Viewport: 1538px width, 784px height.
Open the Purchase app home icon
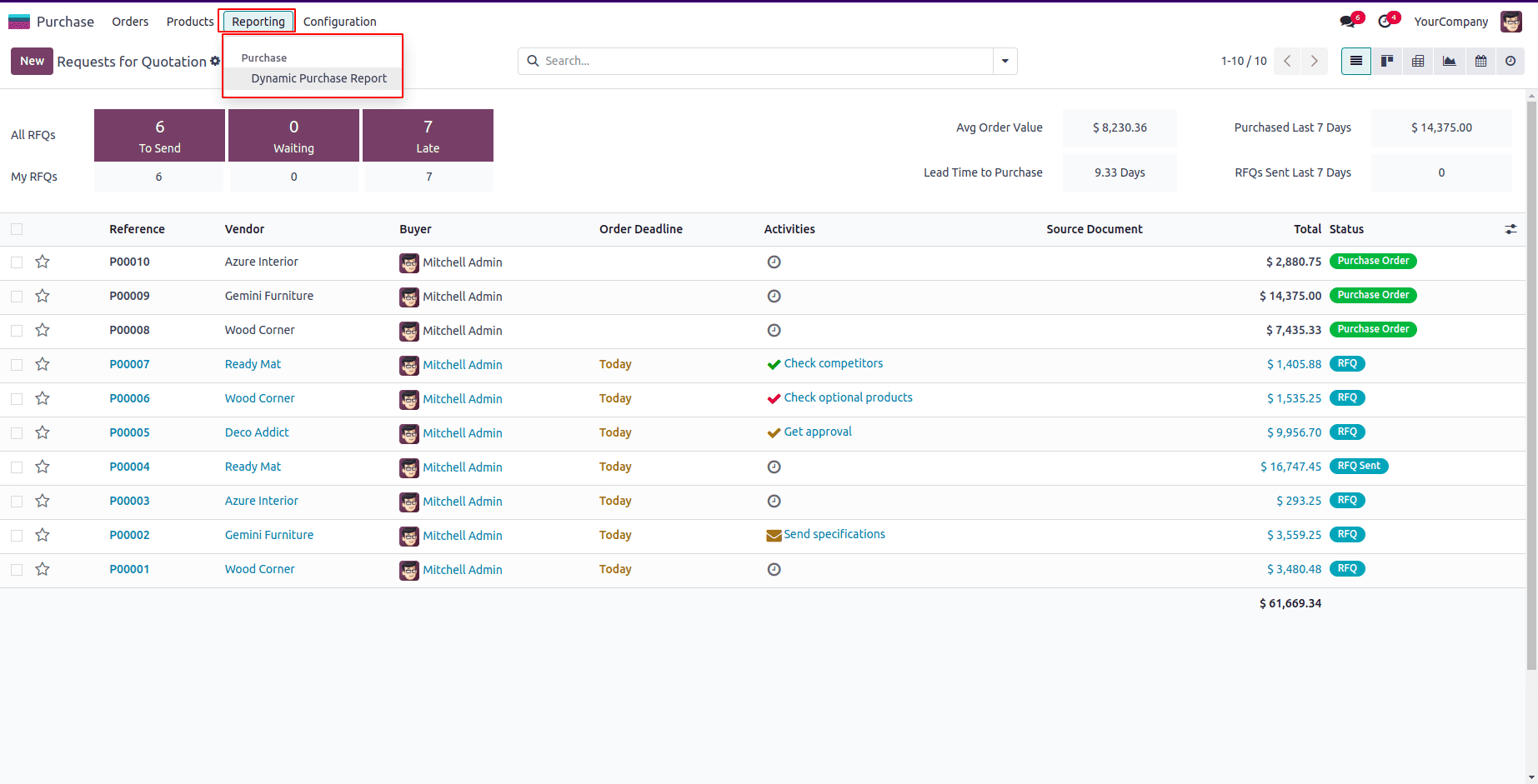[x=19, y=22]
